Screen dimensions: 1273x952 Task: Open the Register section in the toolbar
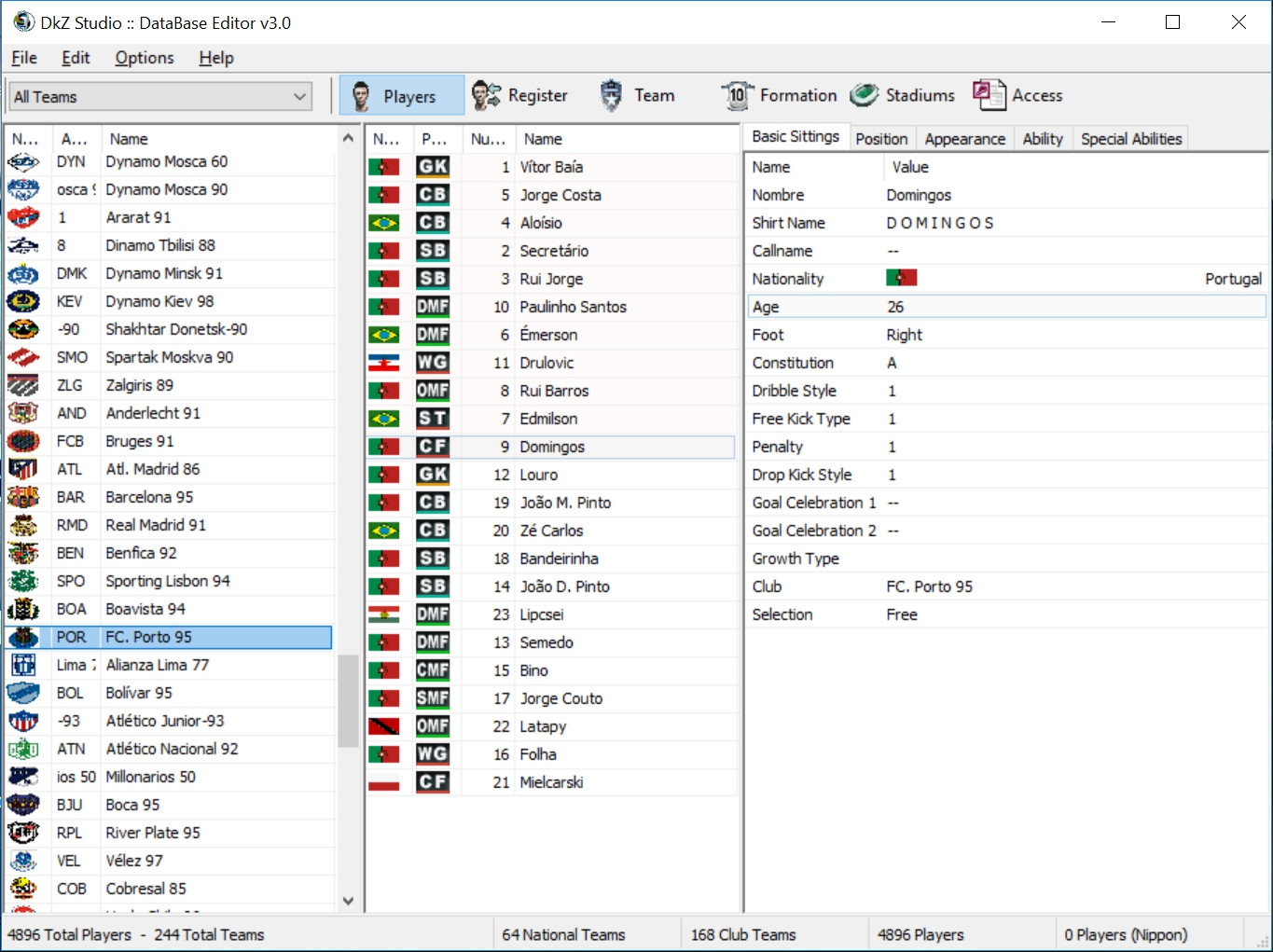[x=519, y=95]
